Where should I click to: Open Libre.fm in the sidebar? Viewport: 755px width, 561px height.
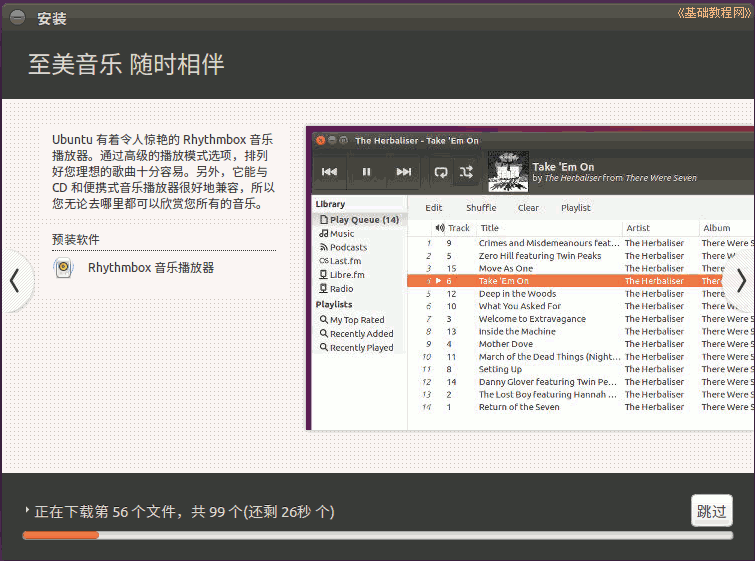pos(342,275)
